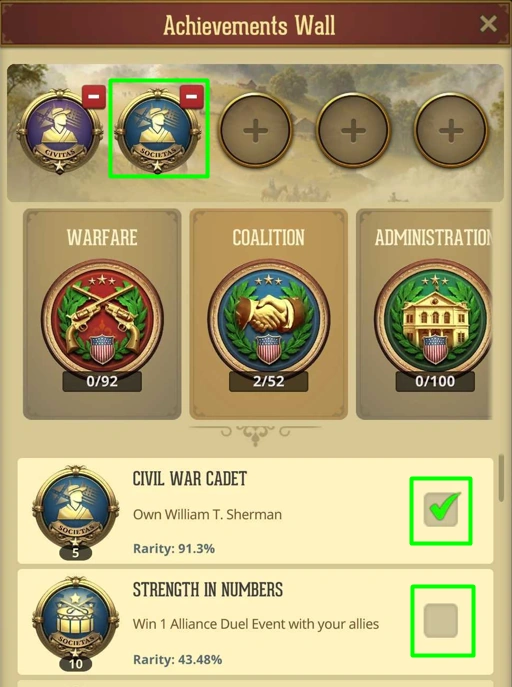
Task: Click the blue Societas badge in showcase
Action: [158, 131]
